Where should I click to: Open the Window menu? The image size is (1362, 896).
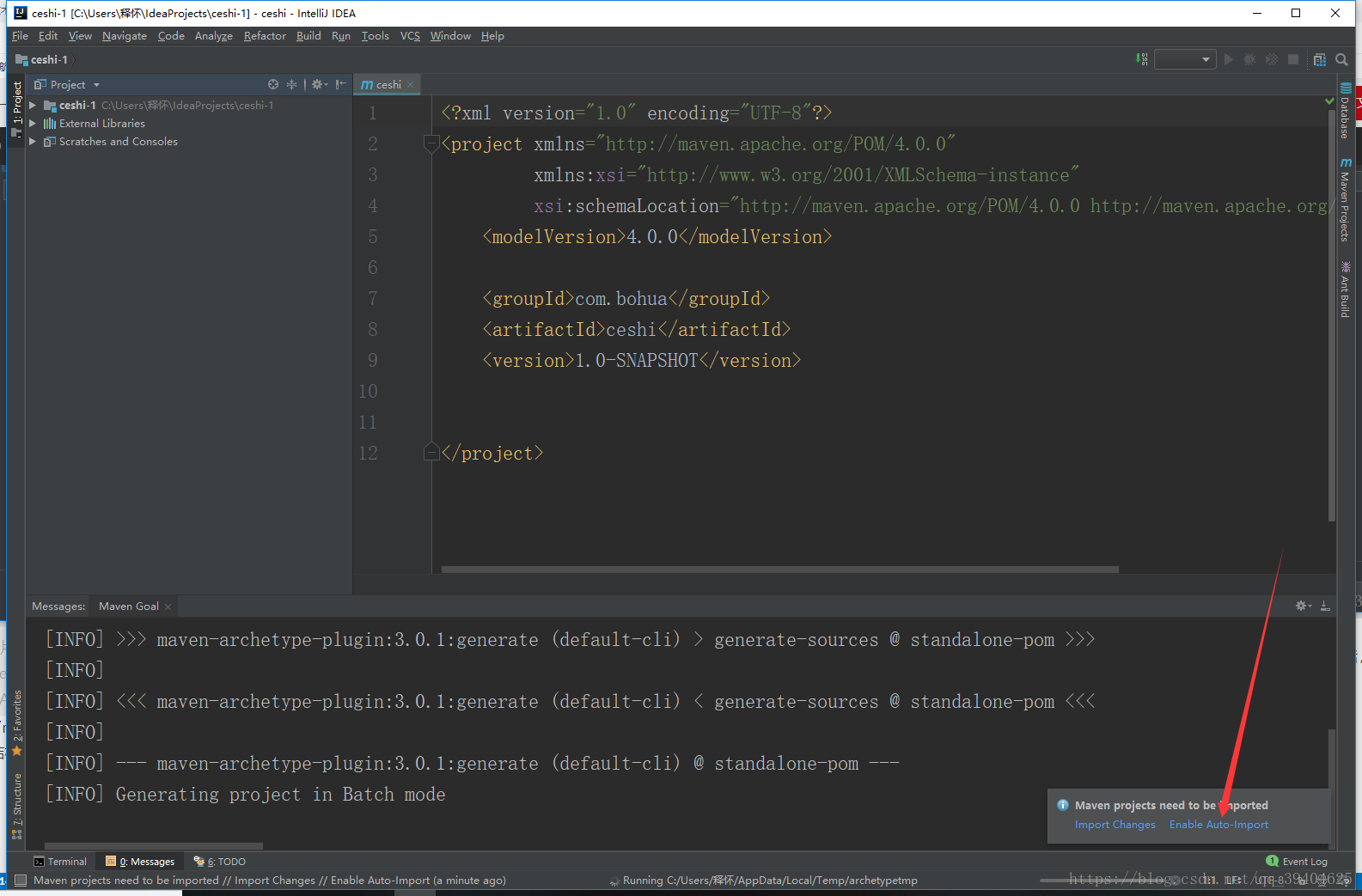[x=450, y=35]
